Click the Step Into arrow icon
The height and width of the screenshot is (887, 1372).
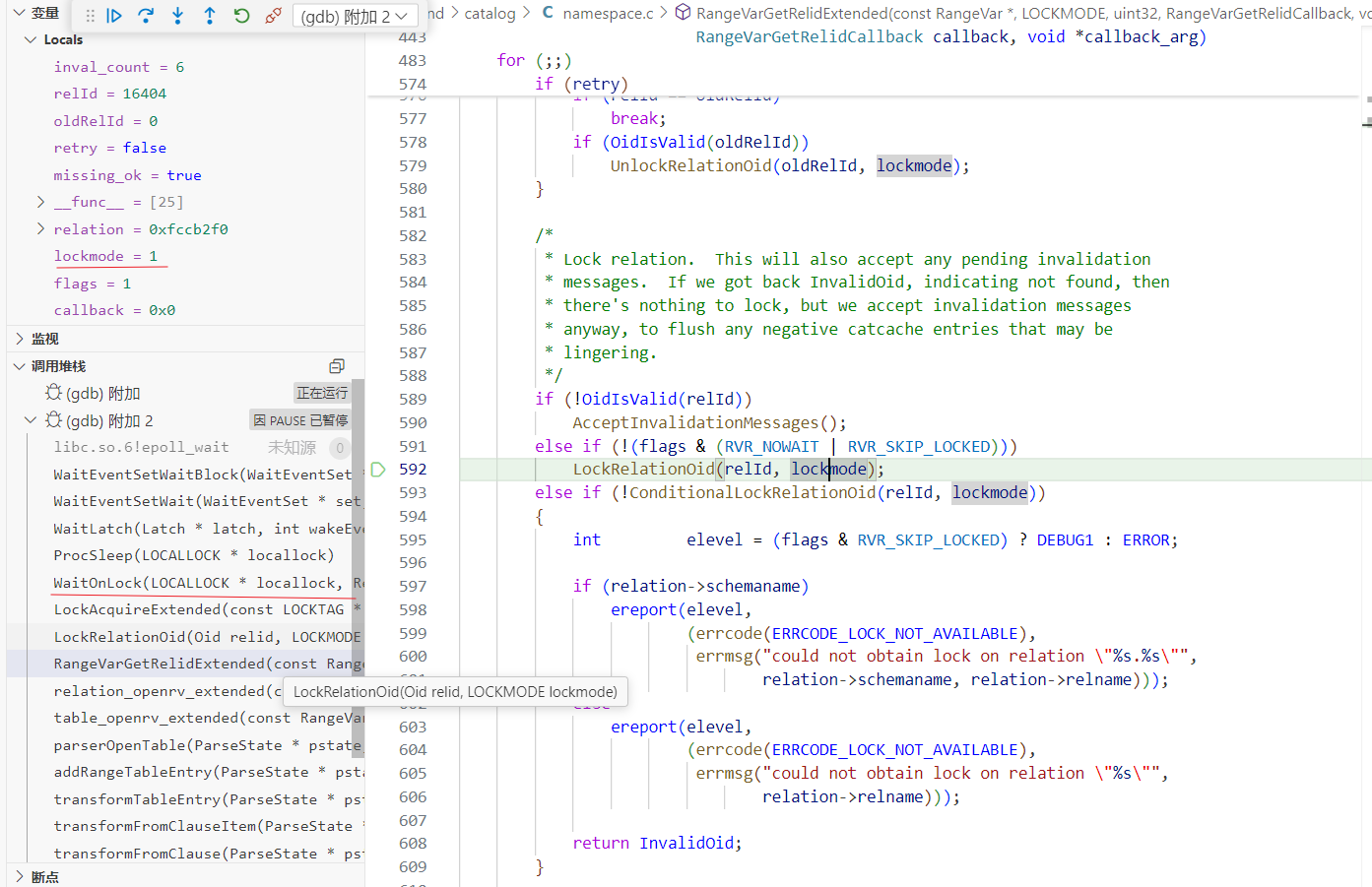[x=177, y=16]
